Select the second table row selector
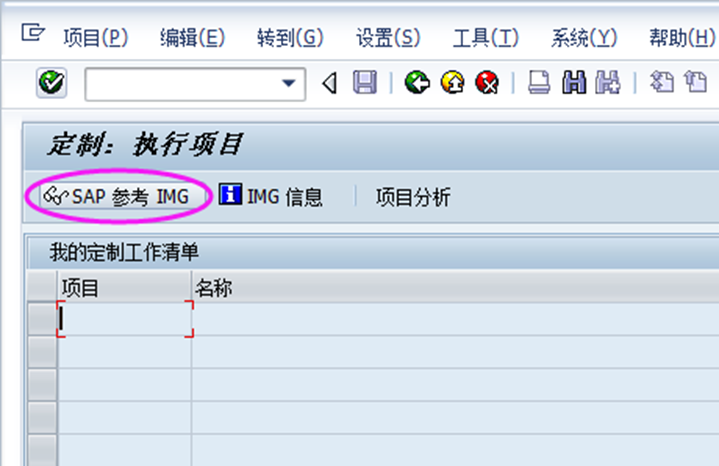The image size is (719, 466). [42, 352]
